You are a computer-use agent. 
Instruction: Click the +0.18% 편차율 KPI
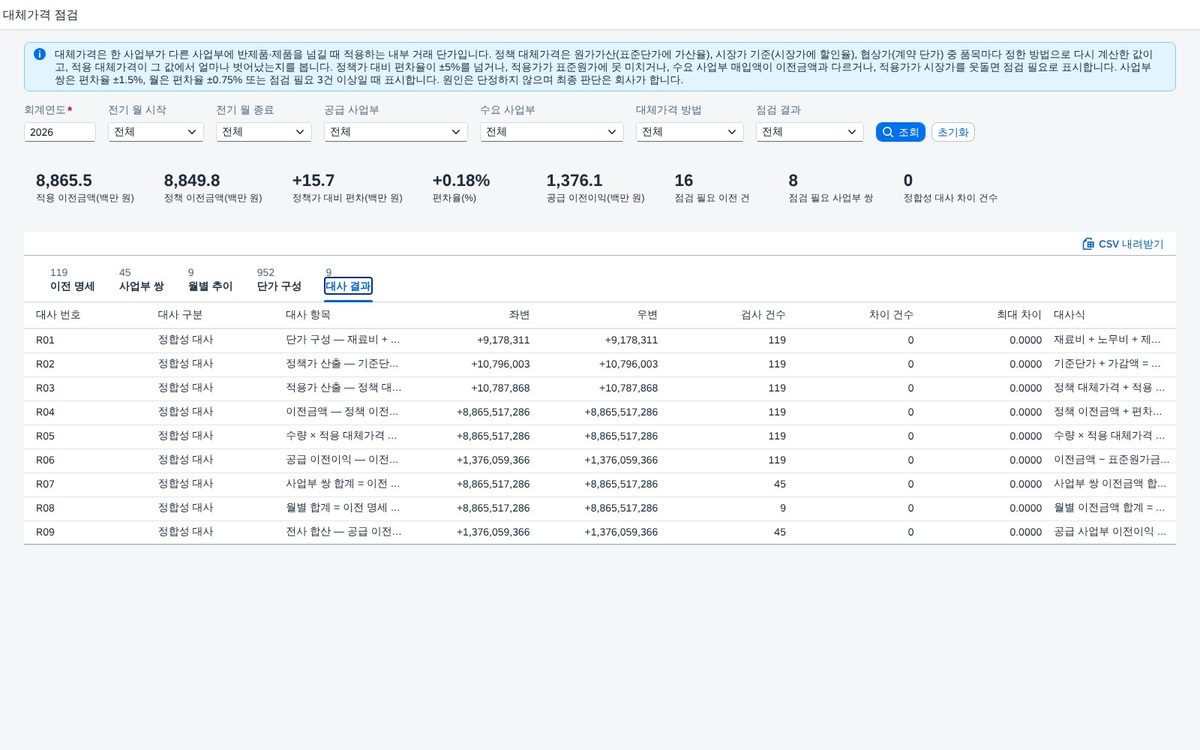click(x=461, y=188)
